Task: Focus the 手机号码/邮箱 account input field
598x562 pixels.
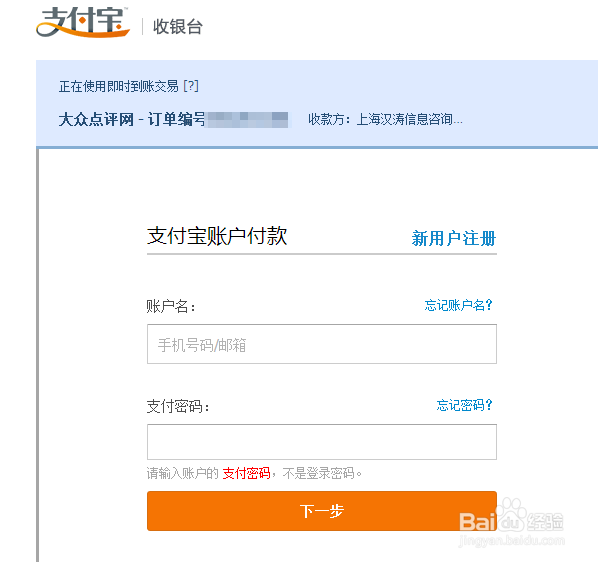Action: [322, 344]
